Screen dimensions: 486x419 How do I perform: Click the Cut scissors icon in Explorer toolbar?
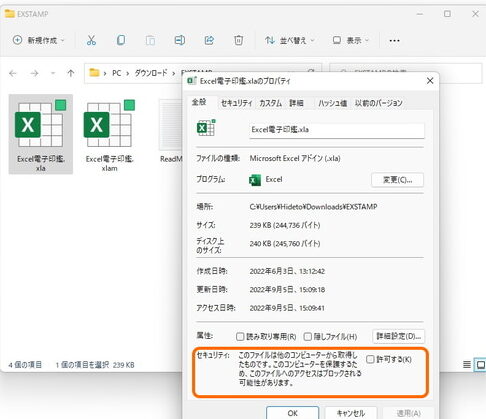tap(91, 40)
